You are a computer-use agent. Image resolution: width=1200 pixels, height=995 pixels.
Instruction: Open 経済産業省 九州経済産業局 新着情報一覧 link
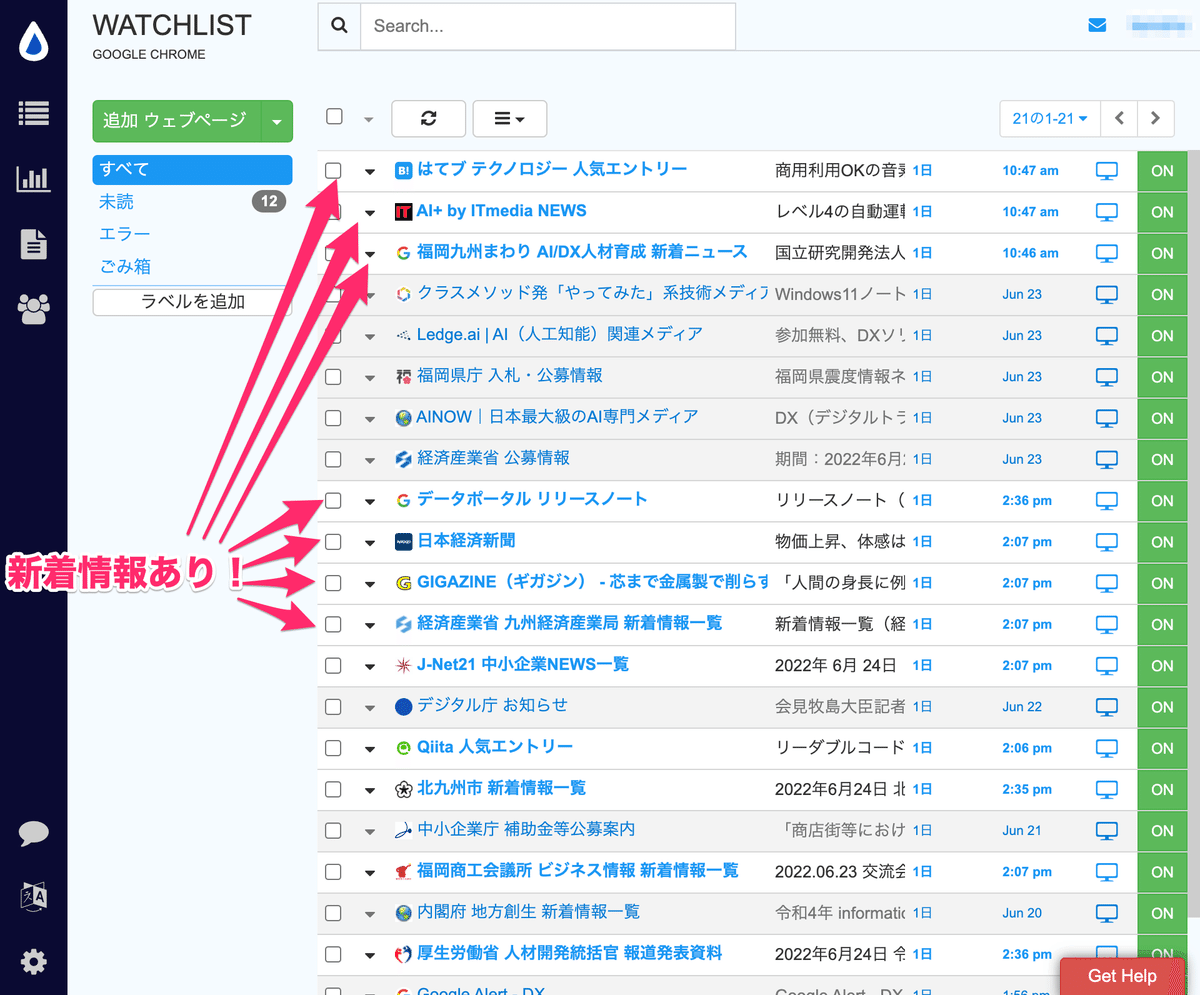(x=569, y=623)
